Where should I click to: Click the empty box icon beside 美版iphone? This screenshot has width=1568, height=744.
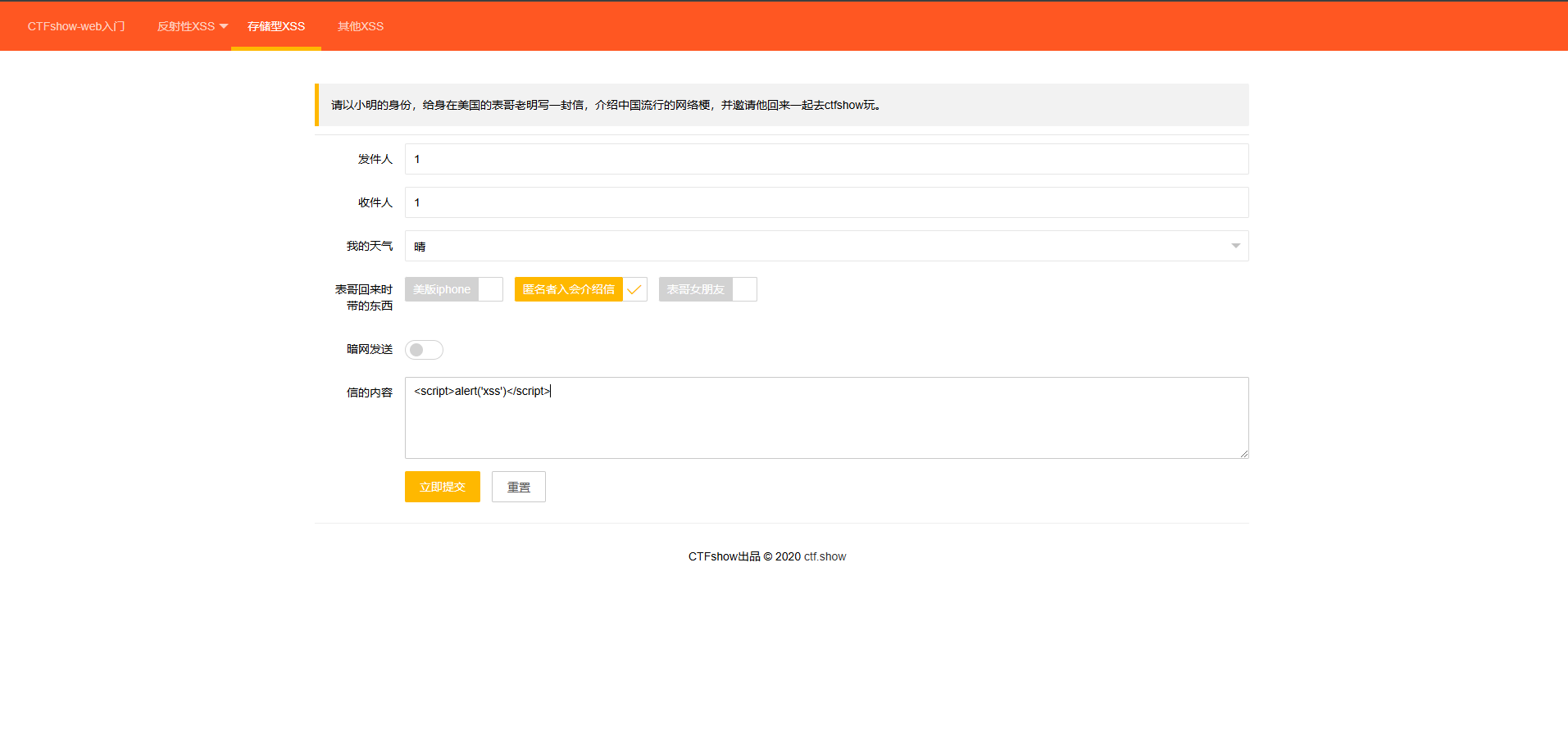pos(490,289)
